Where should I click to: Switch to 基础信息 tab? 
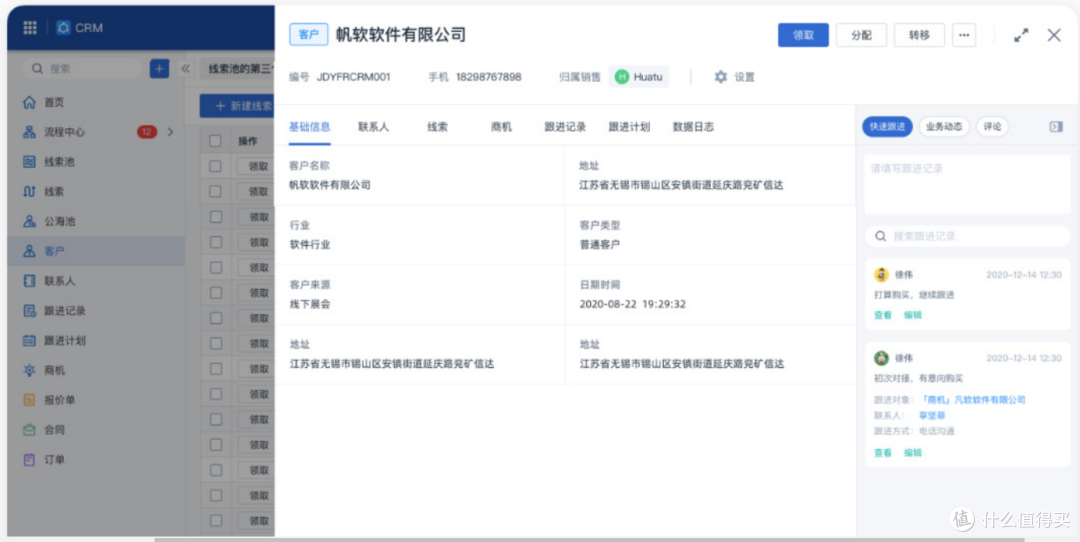click(x=309, y=127)
